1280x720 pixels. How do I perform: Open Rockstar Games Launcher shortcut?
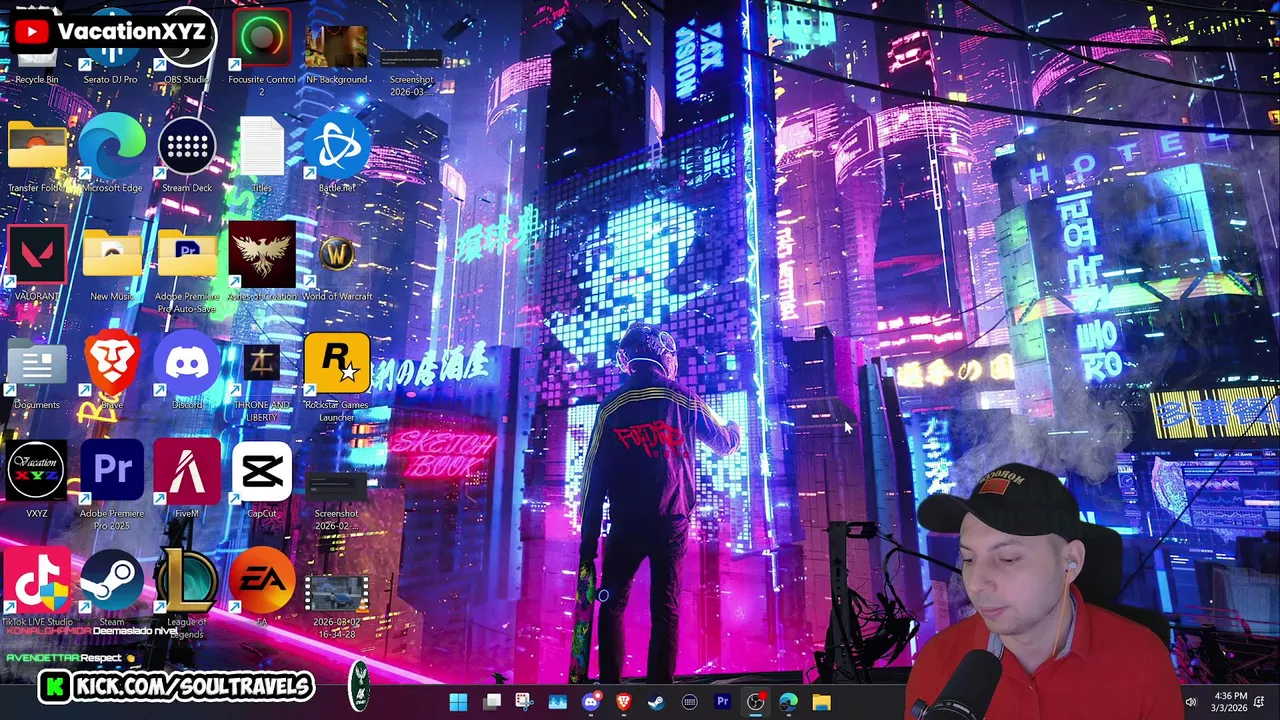click(337, 377)
